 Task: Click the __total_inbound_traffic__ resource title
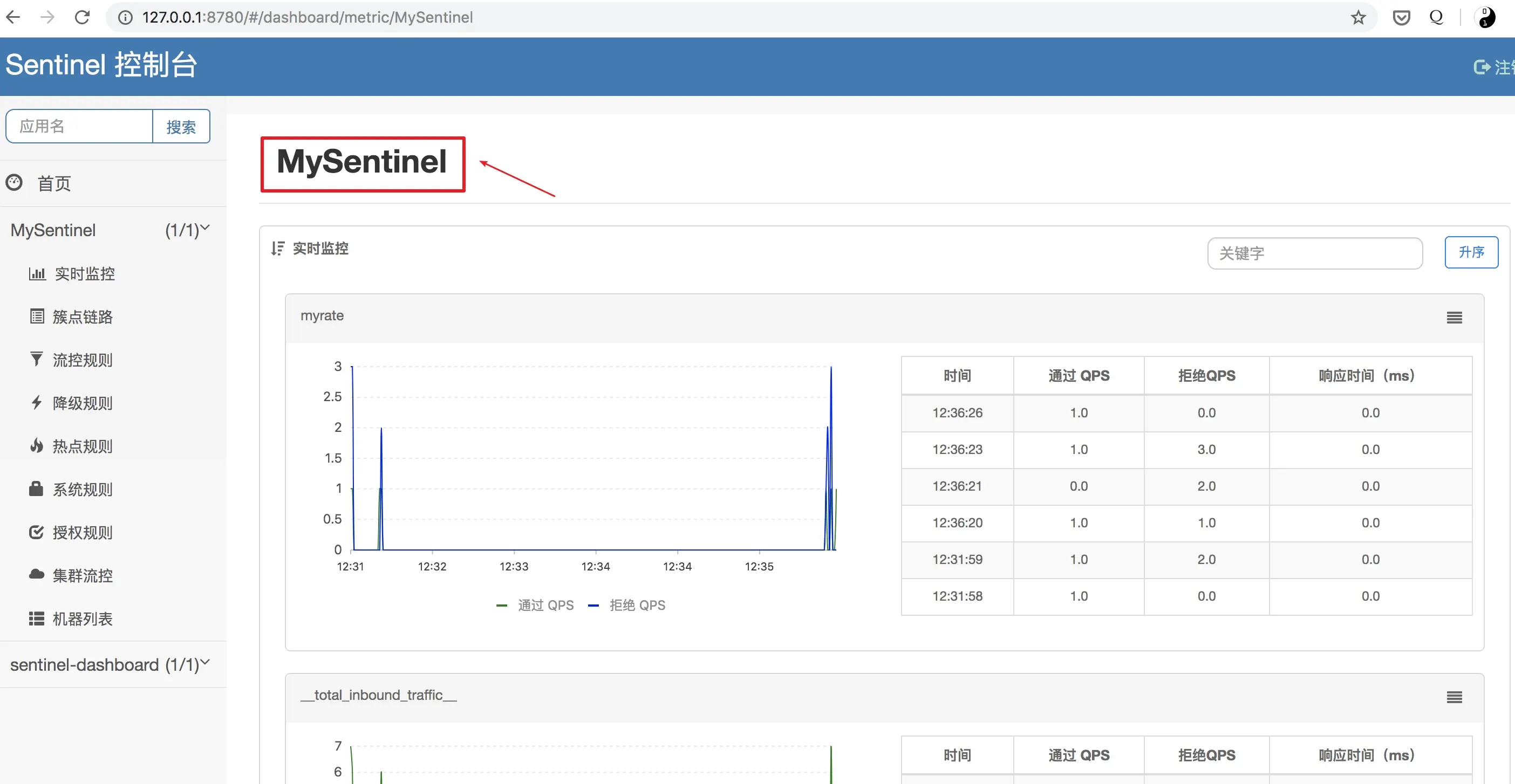pos(378,695)
